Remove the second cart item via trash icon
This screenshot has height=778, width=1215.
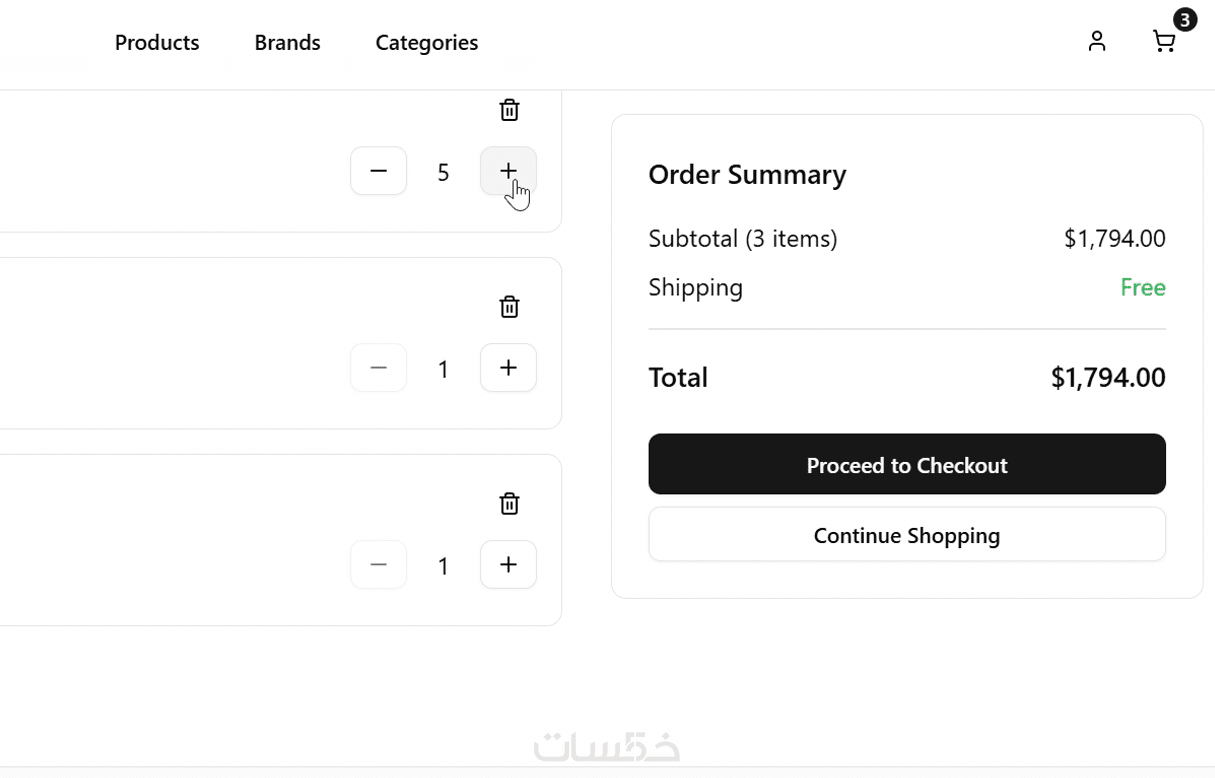(509, 307)
